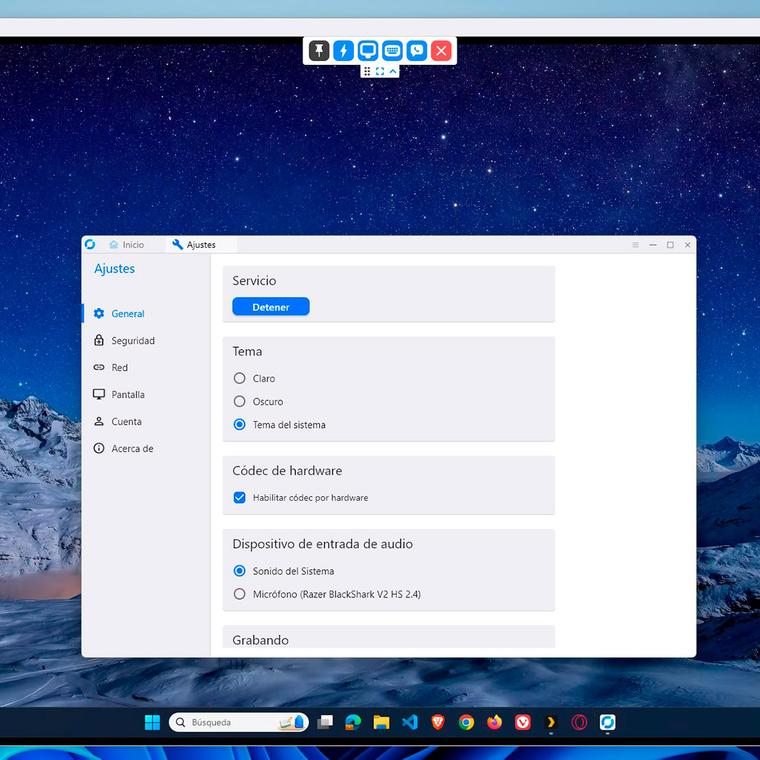The width and height of the screenshot is (760, 760).
Task: Go to Pantalla settings section
Action: click(x=127, y=395)
